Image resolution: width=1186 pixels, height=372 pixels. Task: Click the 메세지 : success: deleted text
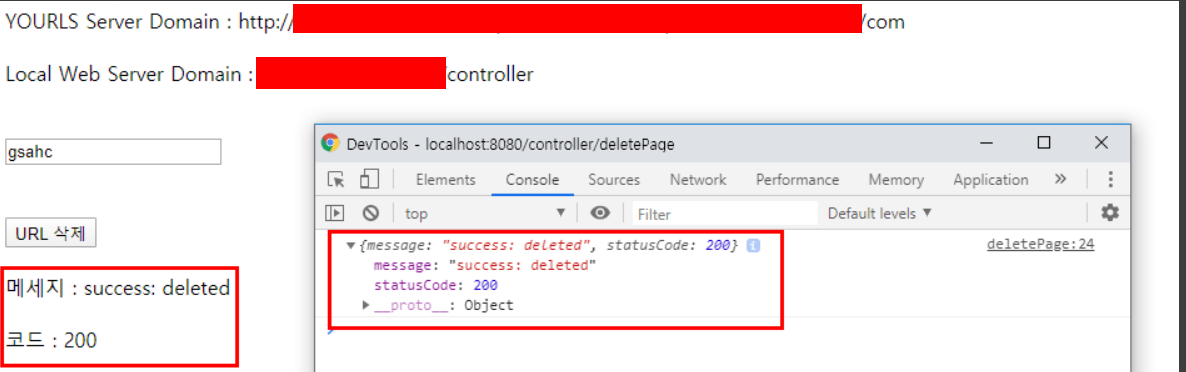click(118, 288)
